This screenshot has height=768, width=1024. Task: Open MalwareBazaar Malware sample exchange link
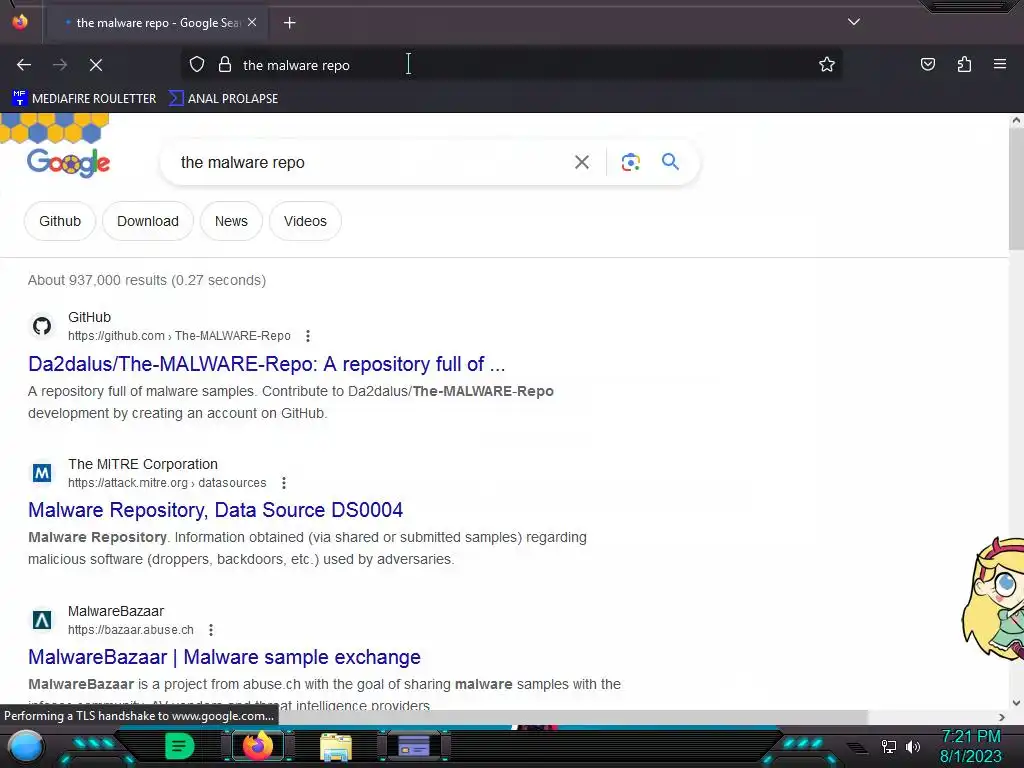pyautogui.click(x=224, y=657)
